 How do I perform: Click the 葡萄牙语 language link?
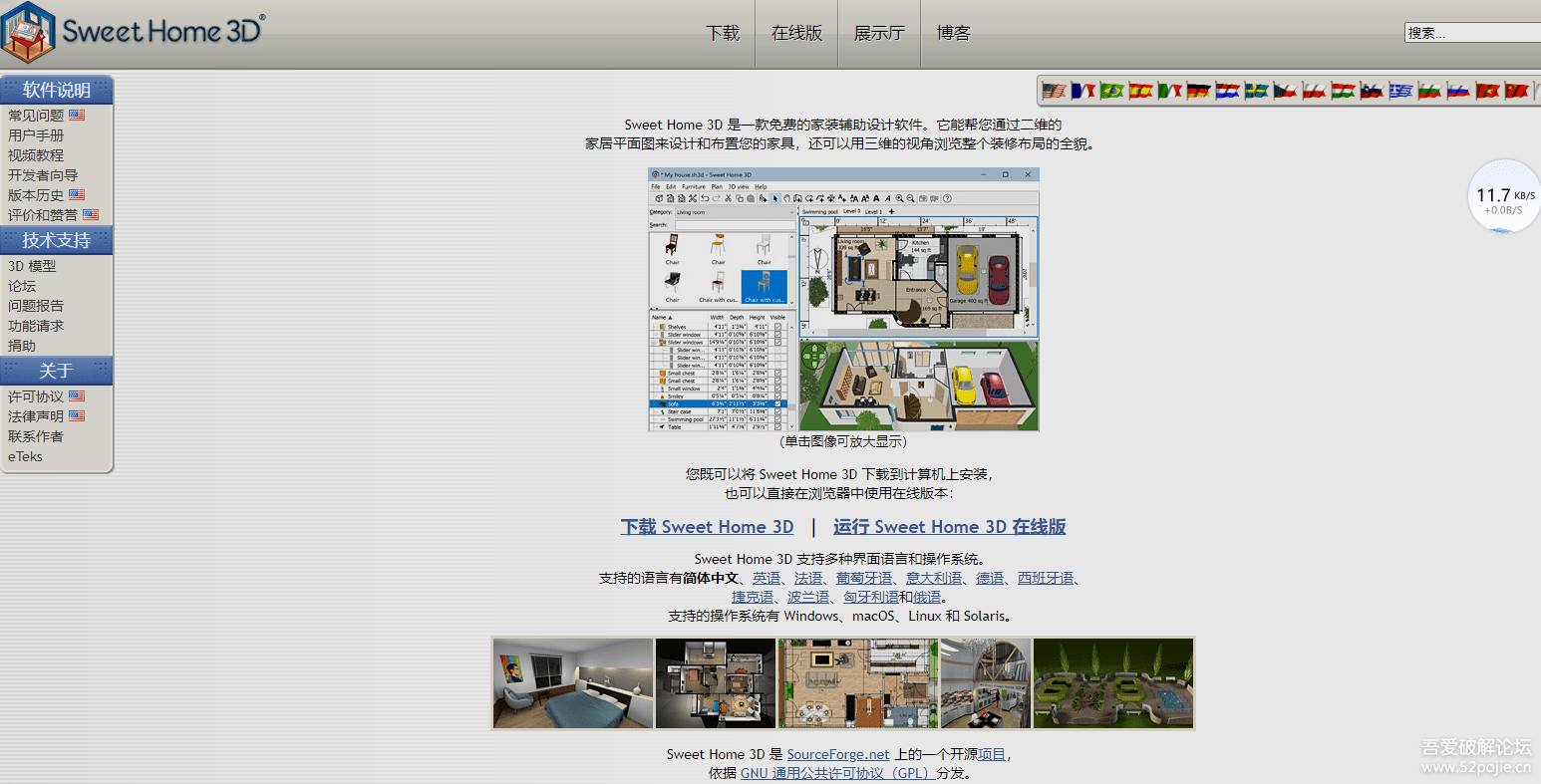point(864,578)
